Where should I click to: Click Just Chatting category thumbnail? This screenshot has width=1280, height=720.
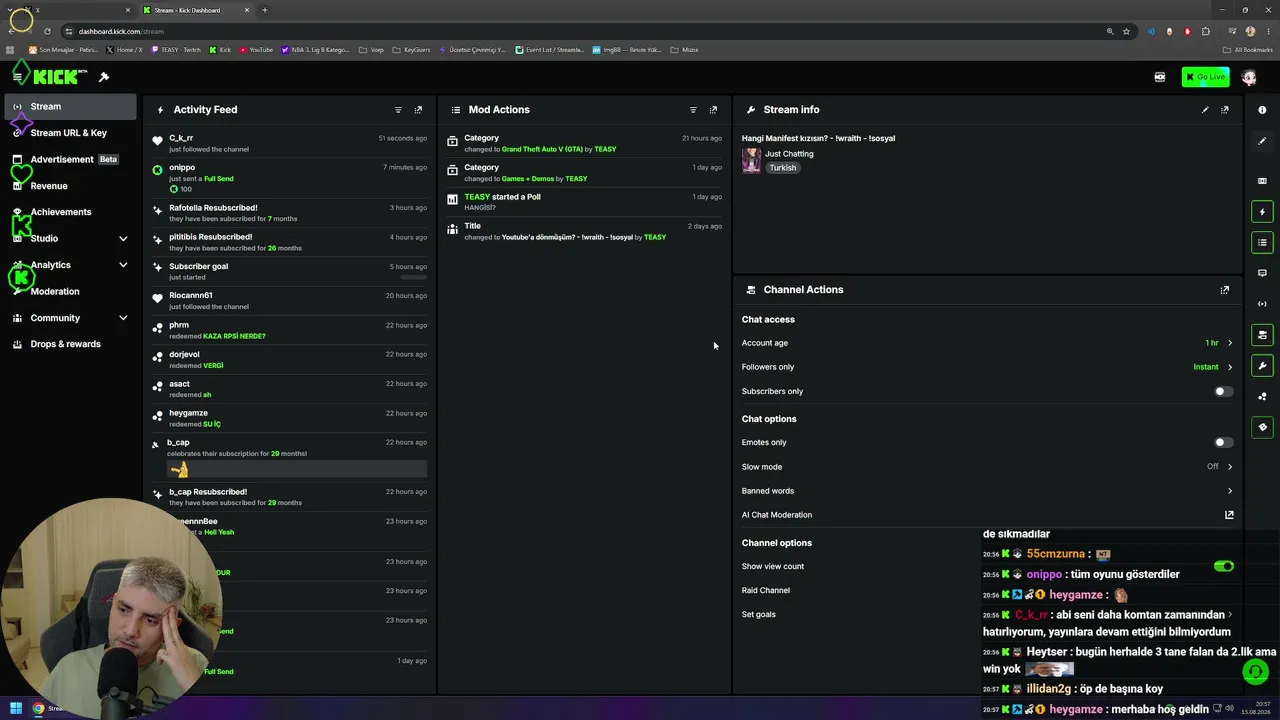751,160
